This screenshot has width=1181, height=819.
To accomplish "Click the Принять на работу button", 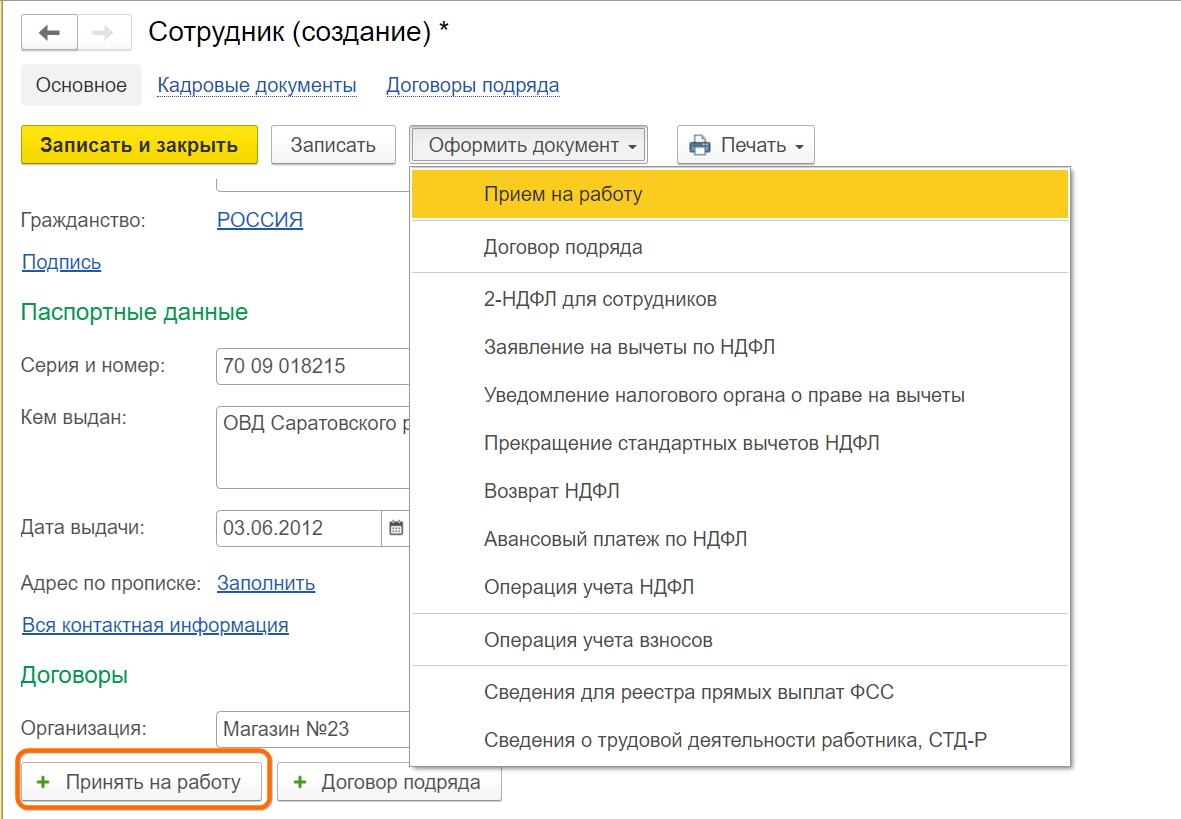I will click(x=142, y=782).
